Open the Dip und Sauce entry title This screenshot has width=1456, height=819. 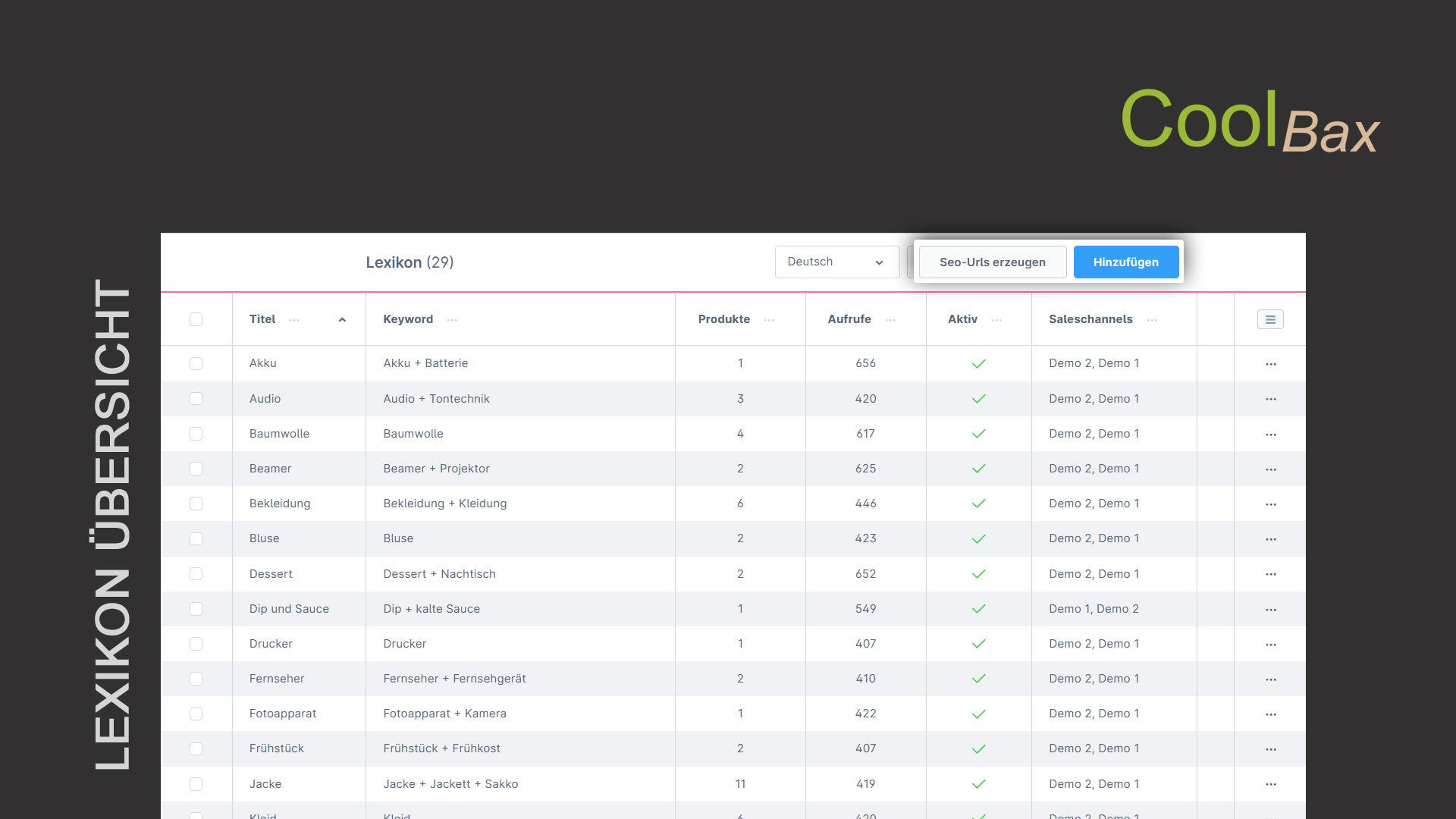click(289, 609)
